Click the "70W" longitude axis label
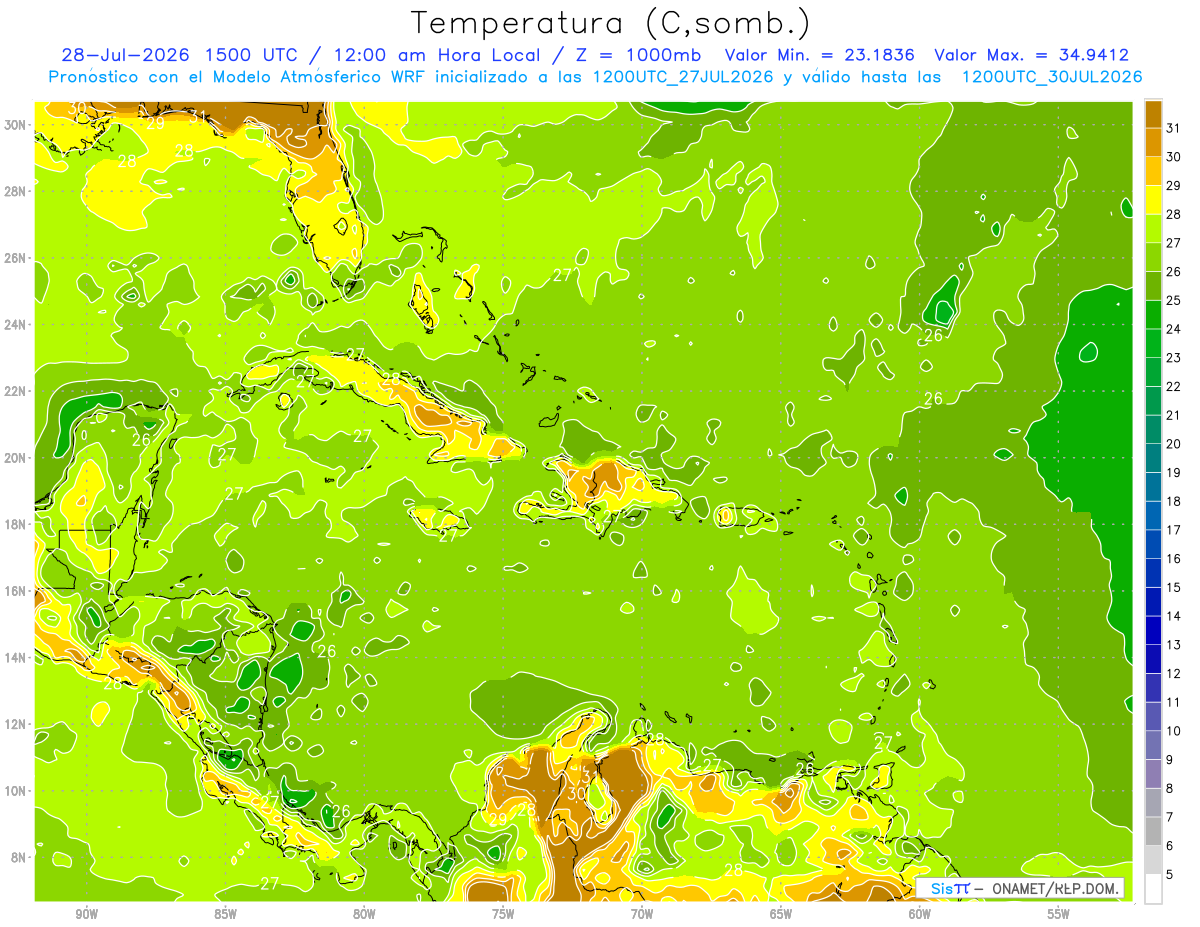This screenshot has height=927, width=1200. pyautogui.click(x=642, y=914)
